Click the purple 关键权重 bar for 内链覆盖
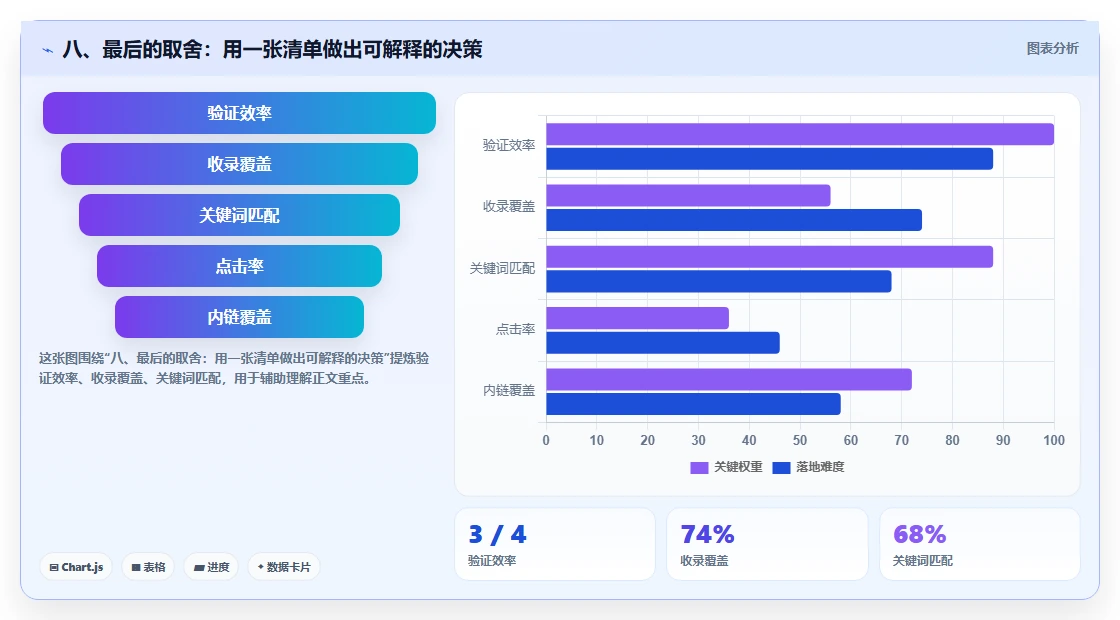Viewport: 1120px width, 620px height. coord(729,379)
